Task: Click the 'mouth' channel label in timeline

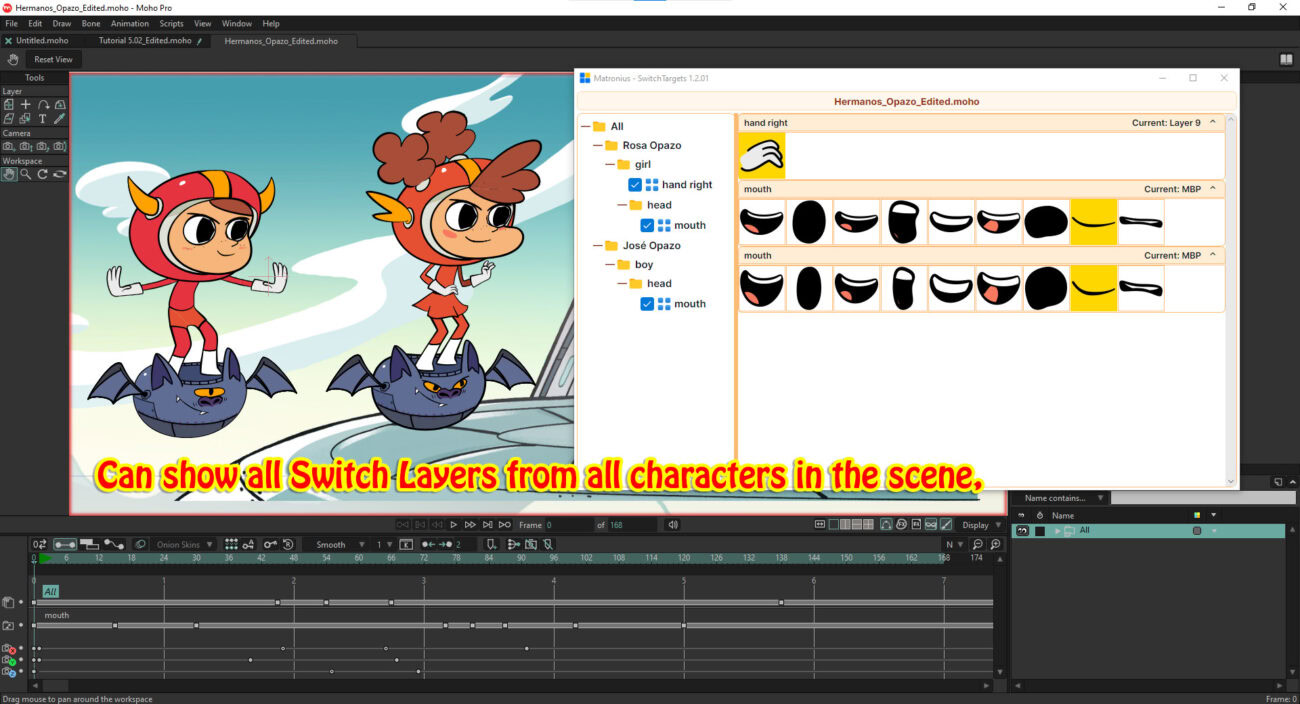Action: click(x=57, y=615)
